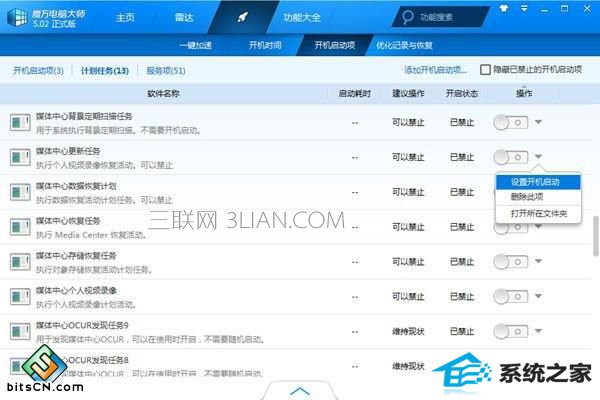Click the icon of 媒体中心存储恢复任务
This screenshot has width=600, height=400.
pyautogui.click(x=20, y=262)
